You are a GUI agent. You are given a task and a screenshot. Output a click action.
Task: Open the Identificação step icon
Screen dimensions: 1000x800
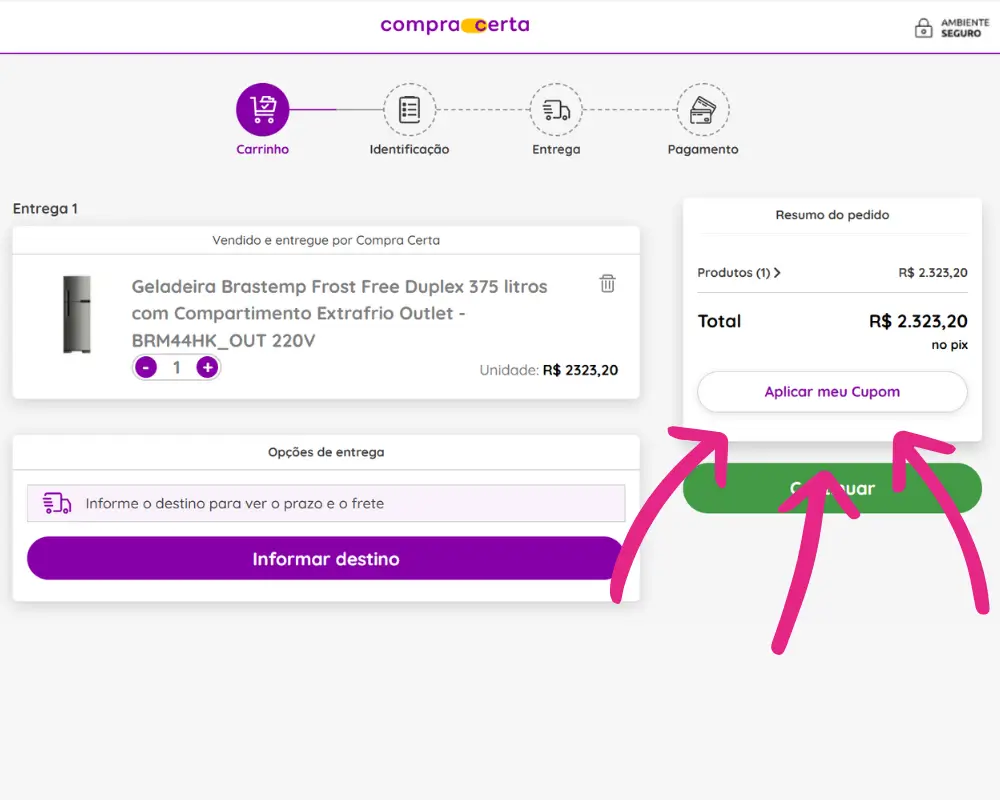[409, 109]
